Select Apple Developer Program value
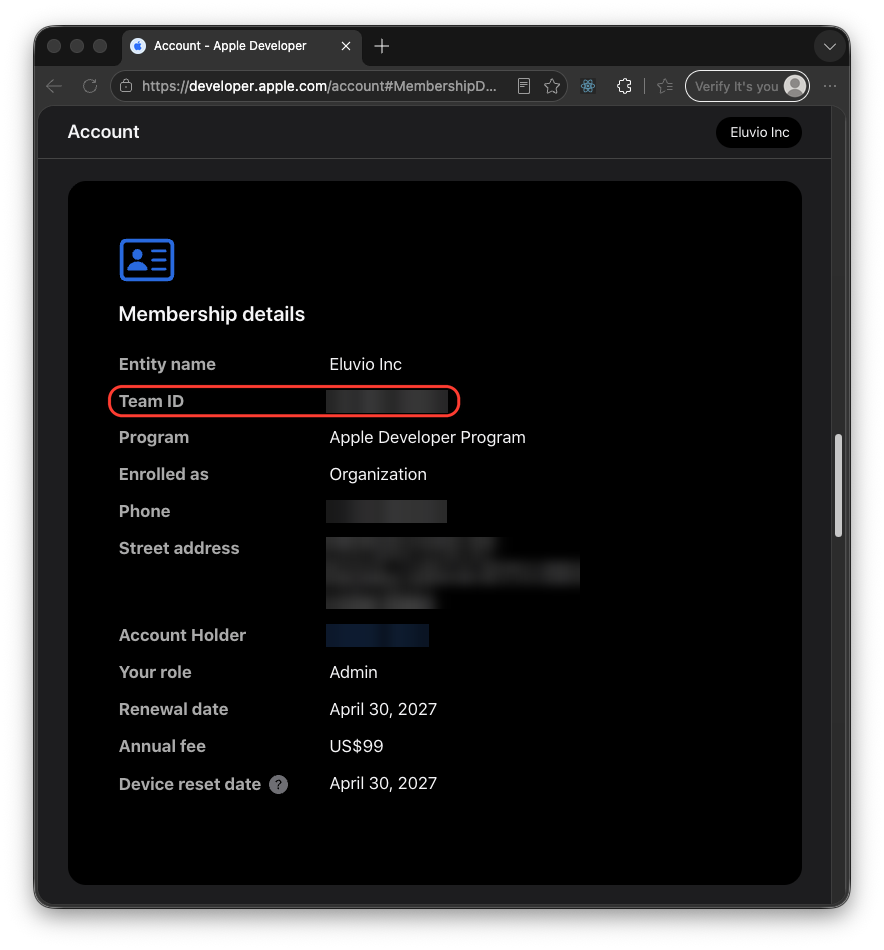 tap(427, 437)
